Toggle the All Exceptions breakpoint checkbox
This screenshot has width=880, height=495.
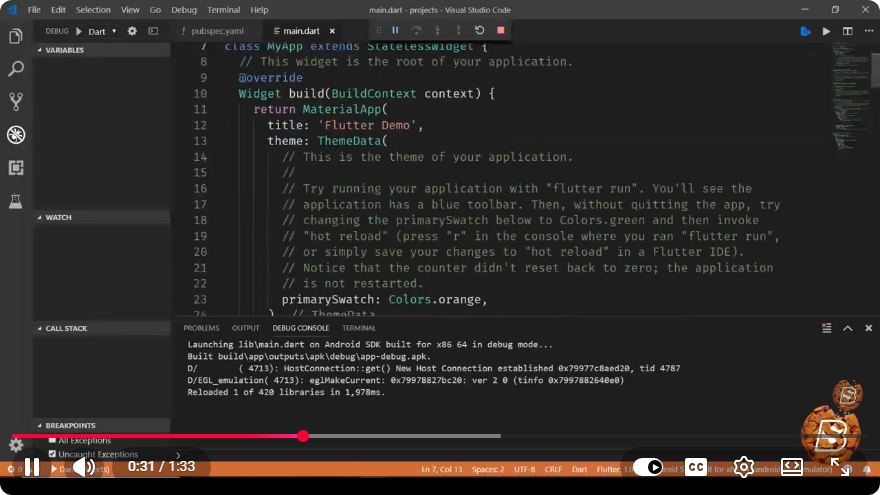point(52,440)
